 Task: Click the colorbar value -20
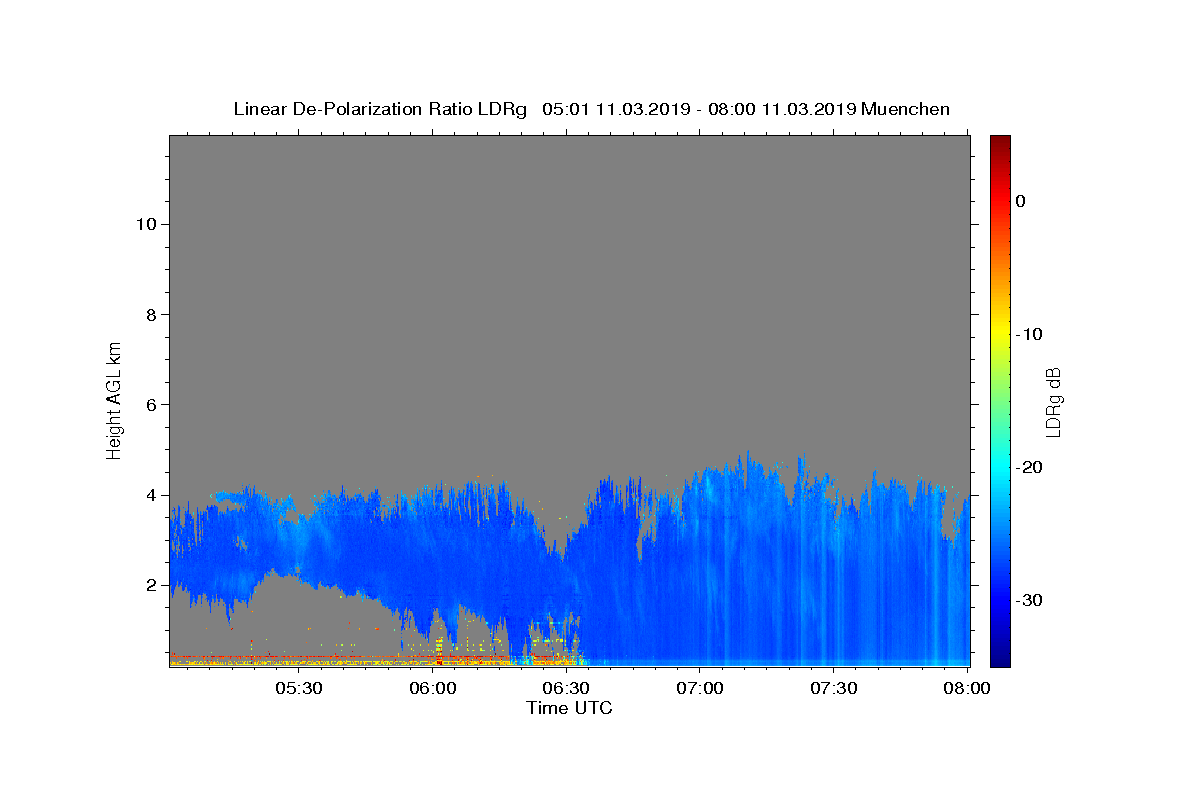(x=1029, y=467)
